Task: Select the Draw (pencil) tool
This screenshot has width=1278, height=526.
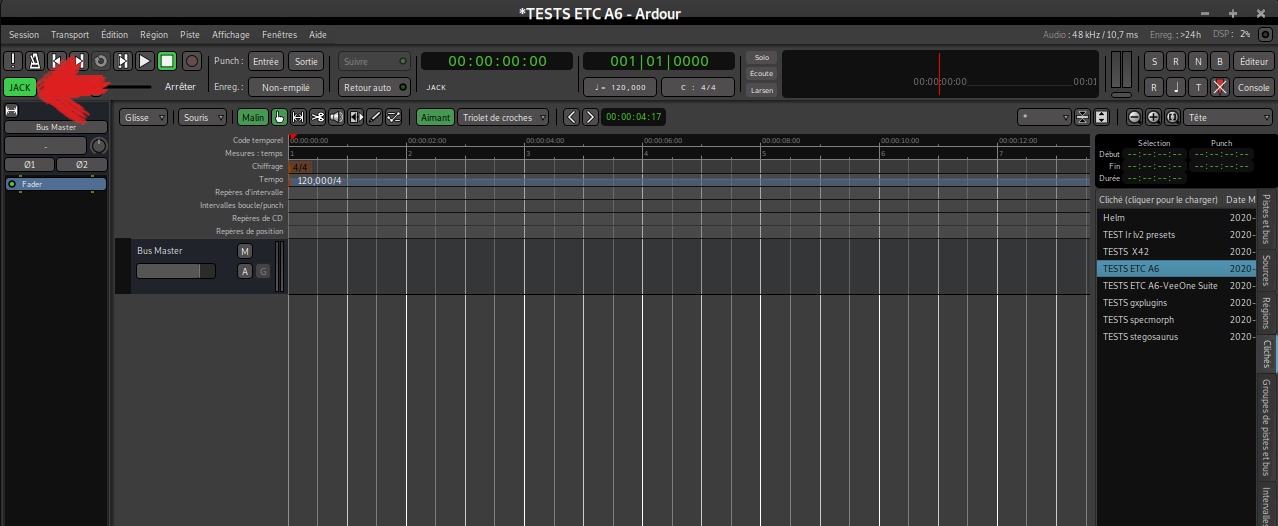Action: pos(374,117)
